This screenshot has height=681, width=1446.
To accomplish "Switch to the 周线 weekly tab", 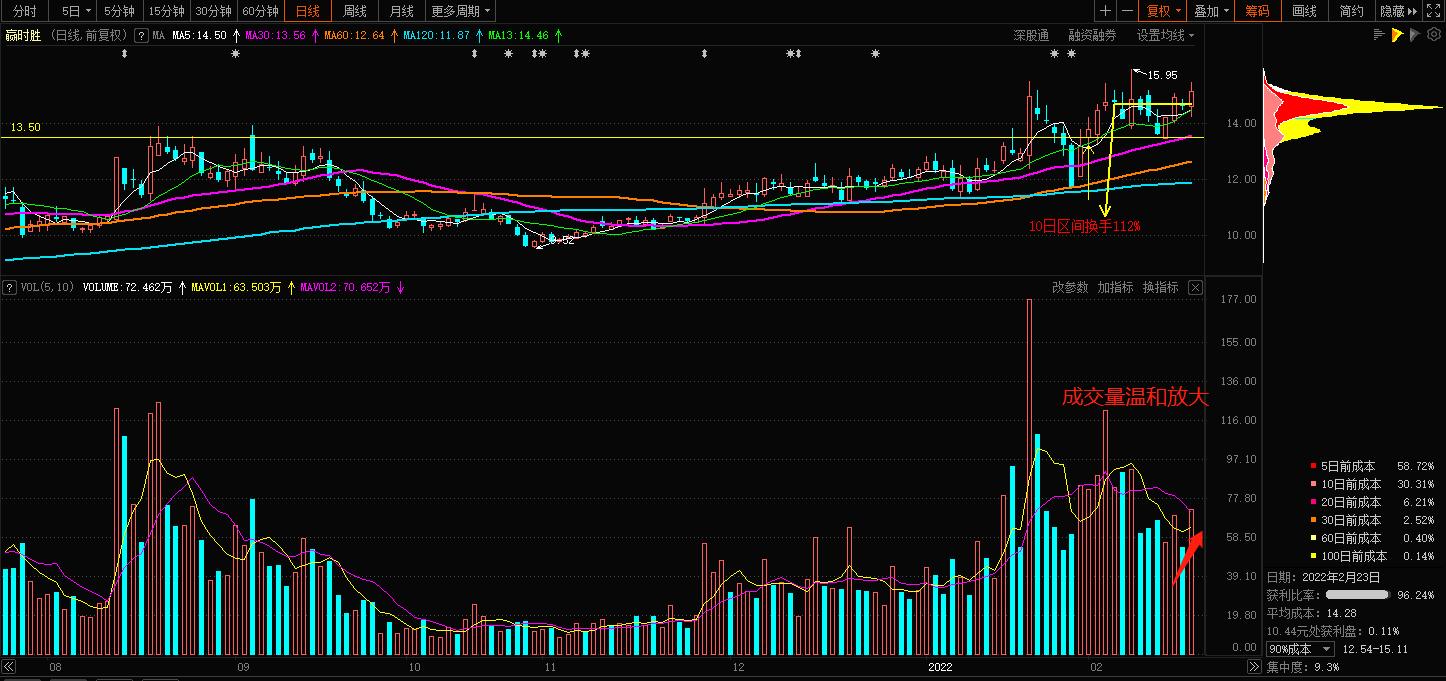I will 355,11.
